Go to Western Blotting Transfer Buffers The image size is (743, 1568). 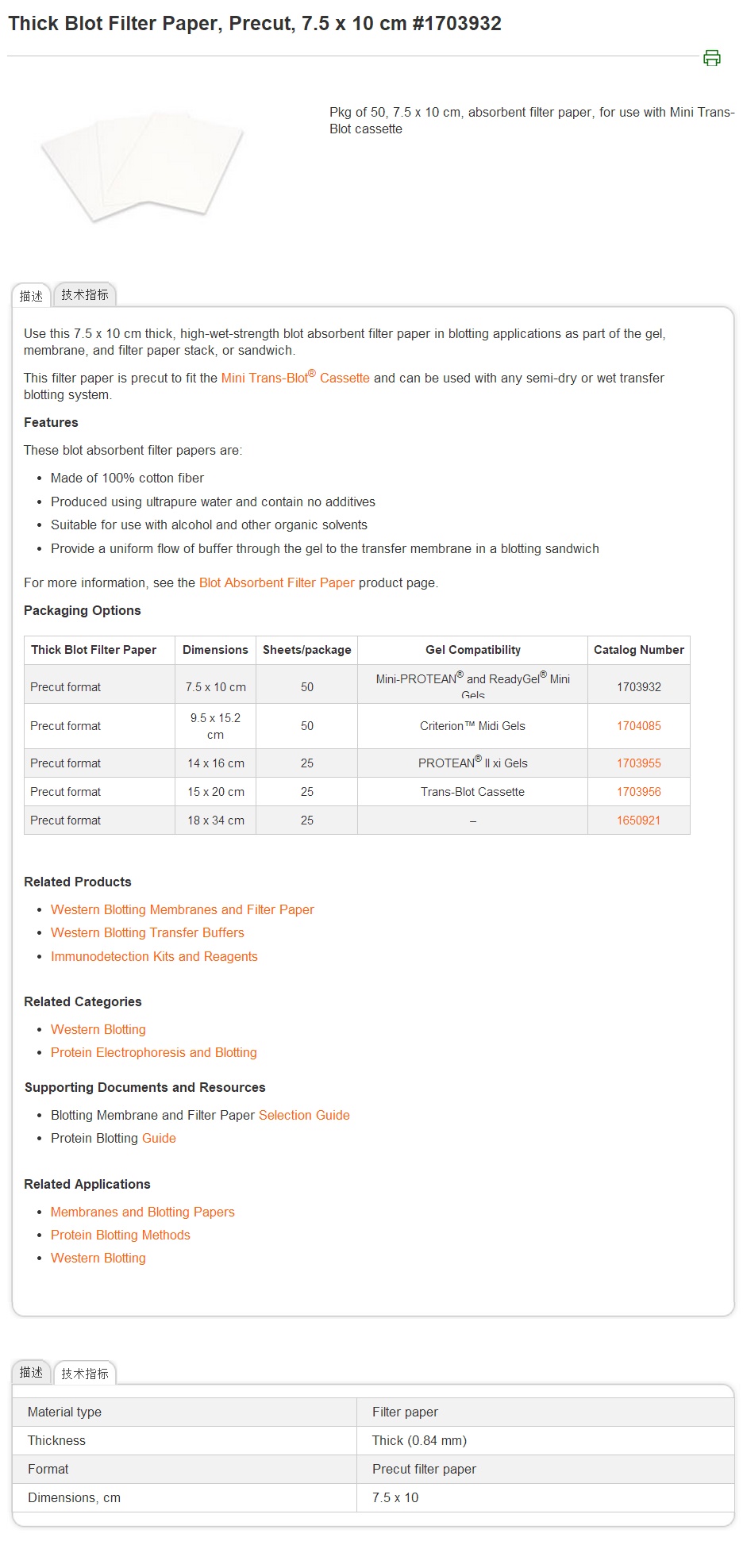click(x=147, y=932)
